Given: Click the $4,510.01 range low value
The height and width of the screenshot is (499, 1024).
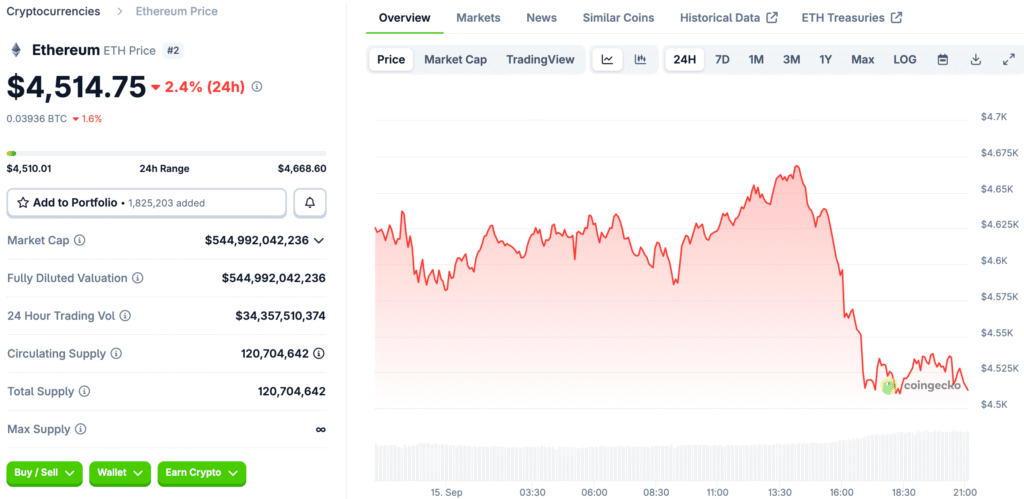Looking at the screenshot, I should [29, 169].
